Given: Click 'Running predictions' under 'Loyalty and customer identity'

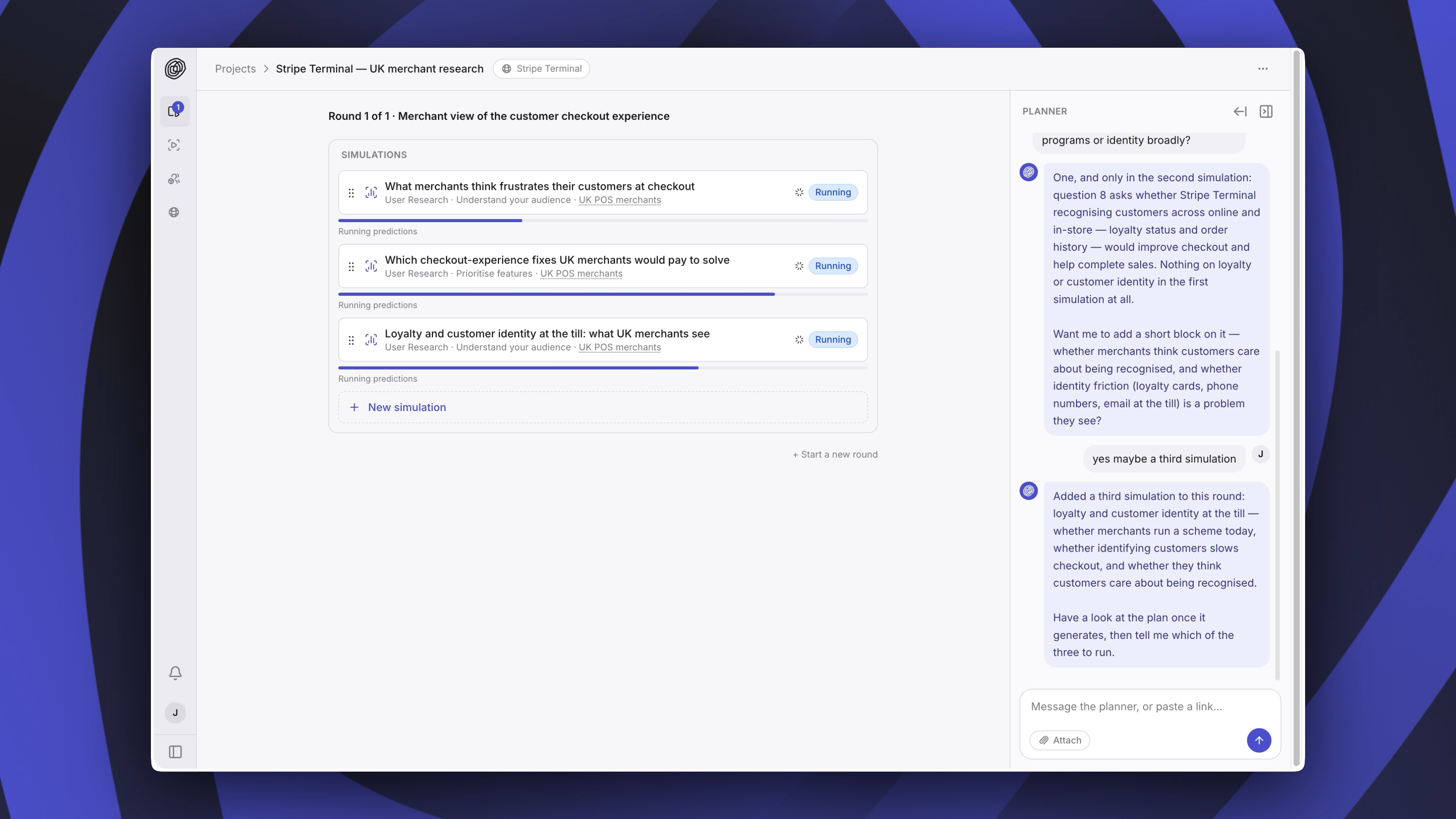Looking at the screenshot, I should pos(378,379).
